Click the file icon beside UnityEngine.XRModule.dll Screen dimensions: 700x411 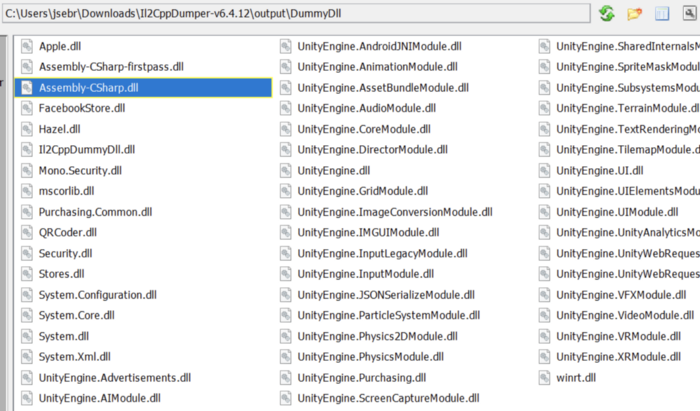pyautogui.click(x=544, y=357)
